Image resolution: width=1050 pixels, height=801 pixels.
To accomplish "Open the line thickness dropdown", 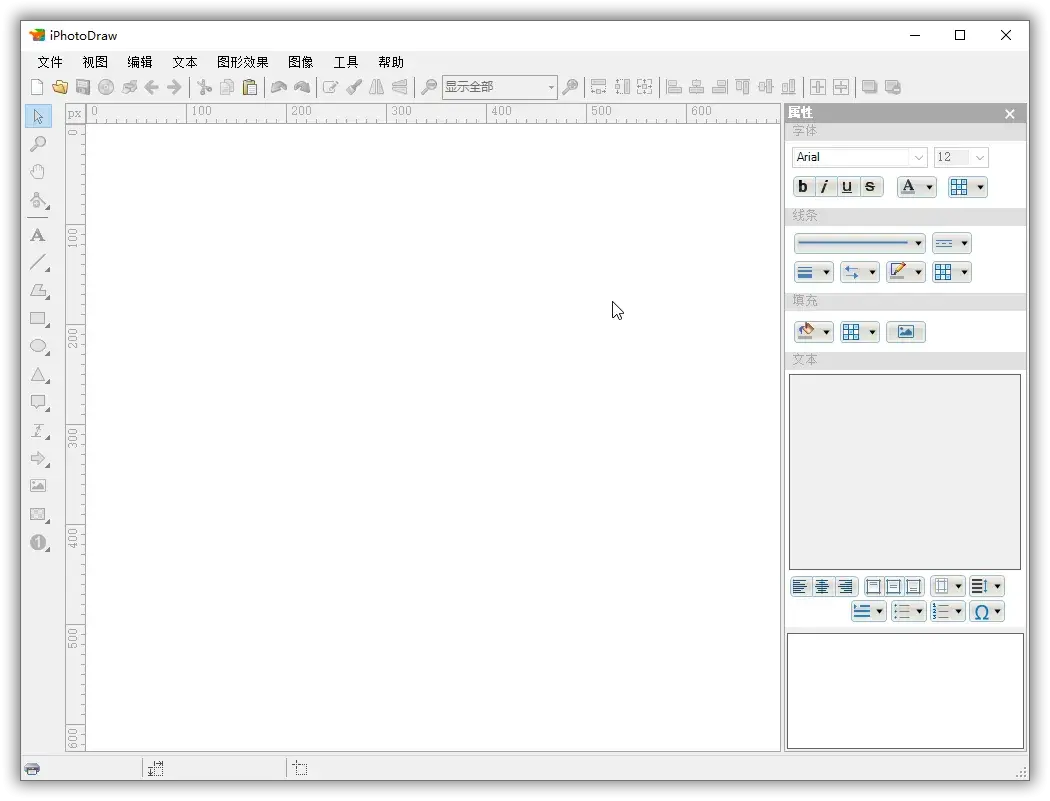I will 814,272.
